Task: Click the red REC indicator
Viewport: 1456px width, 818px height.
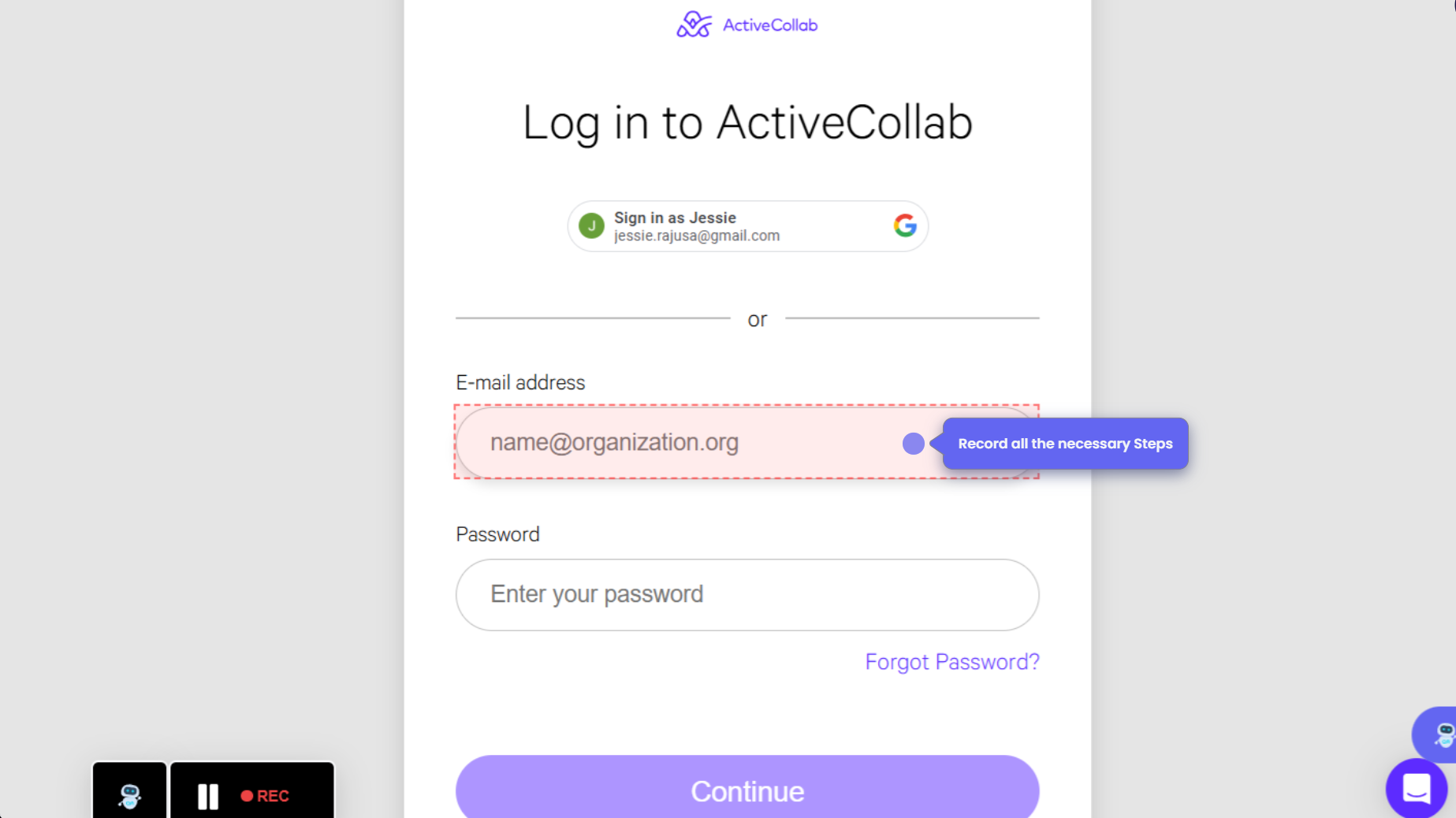Action: coord(266,796)
